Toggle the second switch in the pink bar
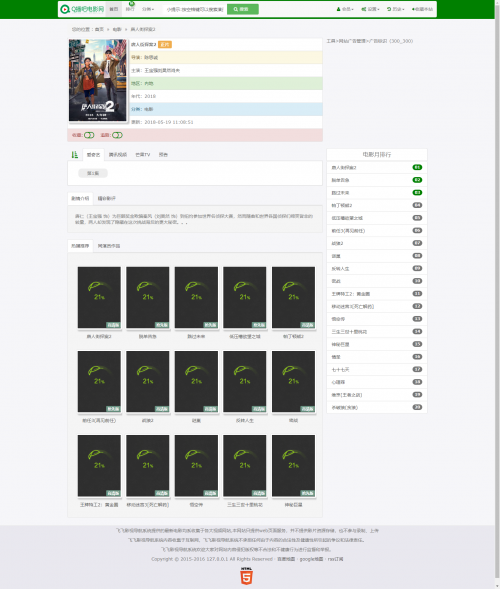The image size is (500, 589). coord(117,135)
